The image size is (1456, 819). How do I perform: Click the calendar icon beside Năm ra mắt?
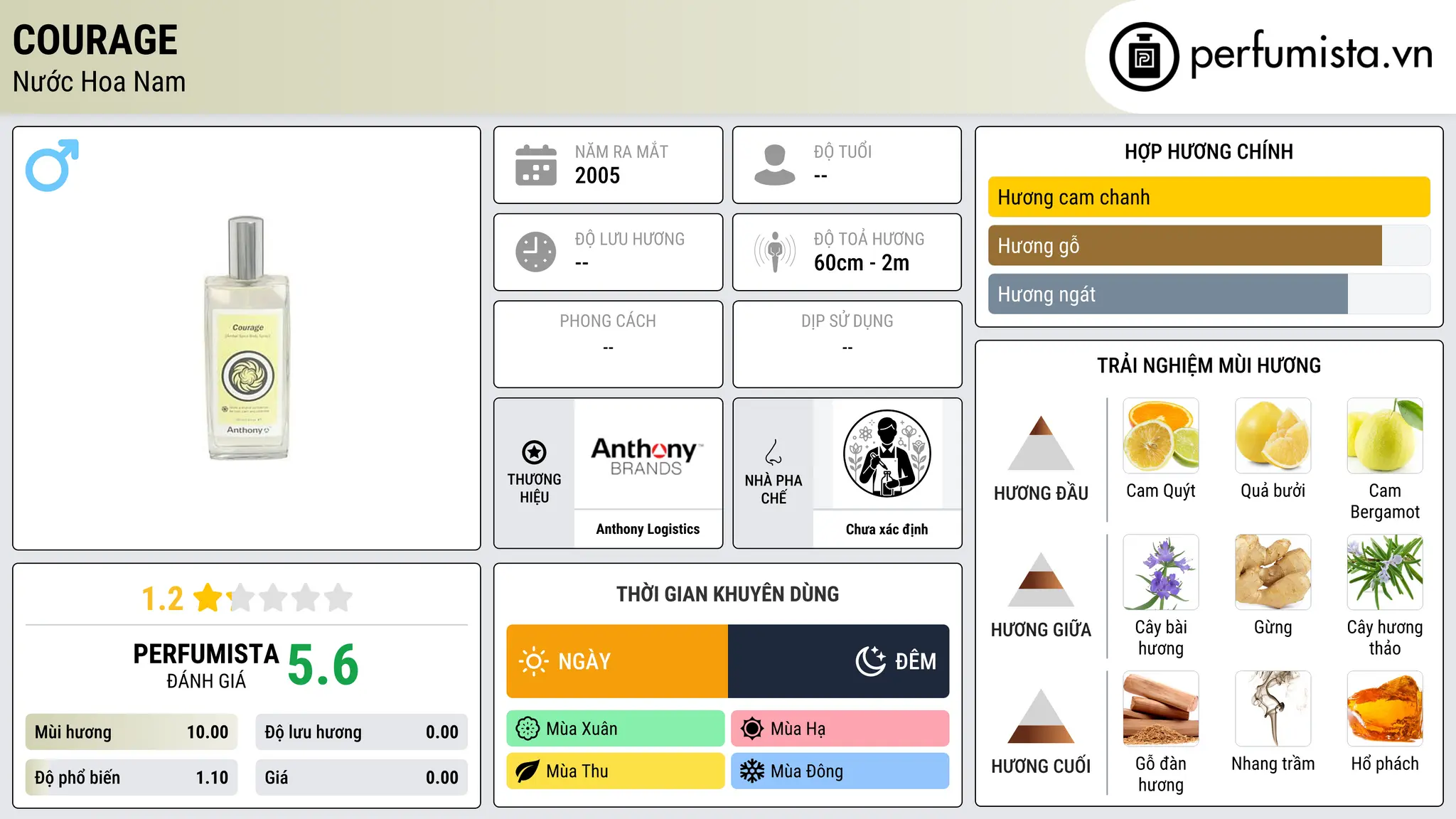(x=536, y=165)
